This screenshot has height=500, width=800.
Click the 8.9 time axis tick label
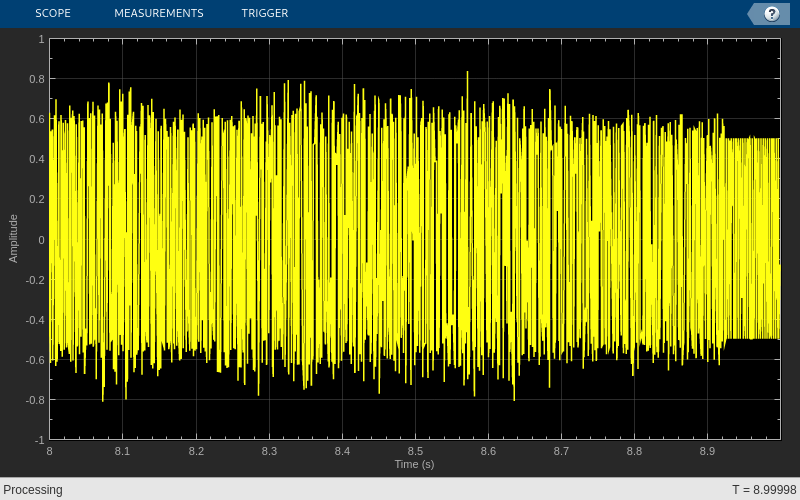[x=707, y=451]
